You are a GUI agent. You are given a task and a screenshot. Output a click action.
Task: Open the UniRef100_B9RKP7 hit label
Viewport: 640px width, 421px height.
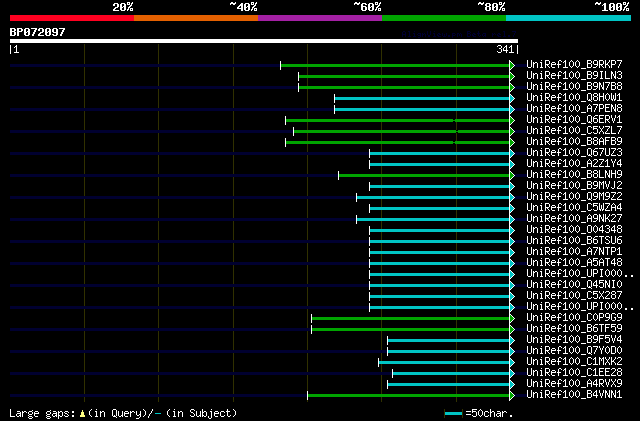(x=574, y=65)
